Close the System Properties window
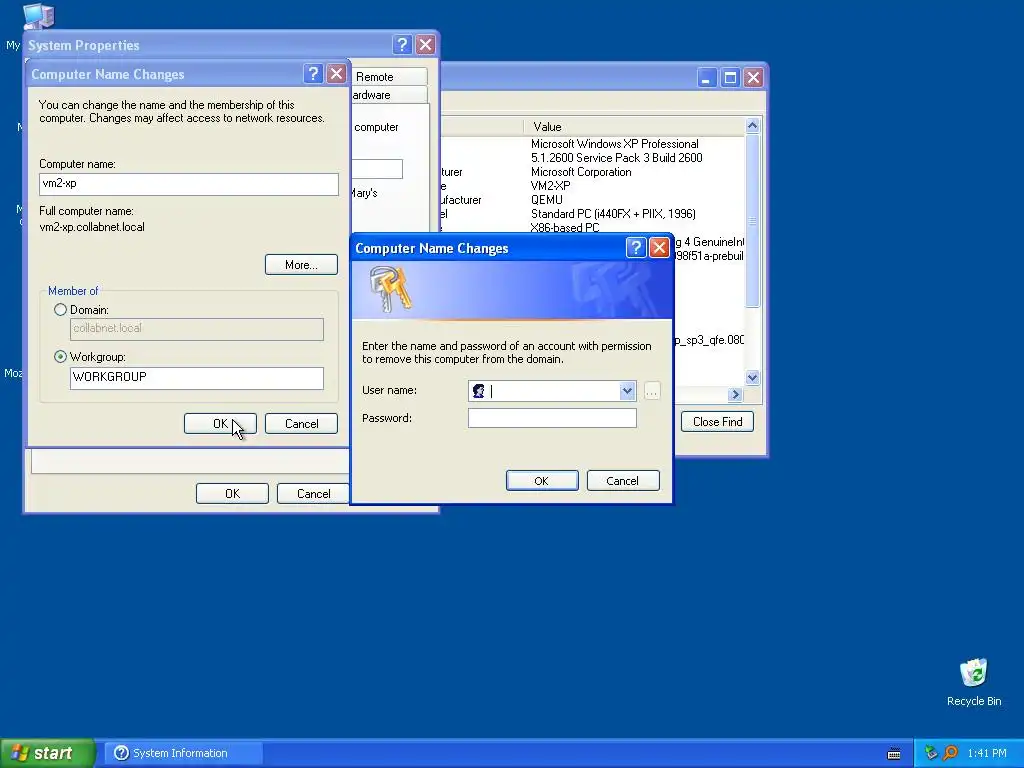1024x768 pixels. (426, 44)
